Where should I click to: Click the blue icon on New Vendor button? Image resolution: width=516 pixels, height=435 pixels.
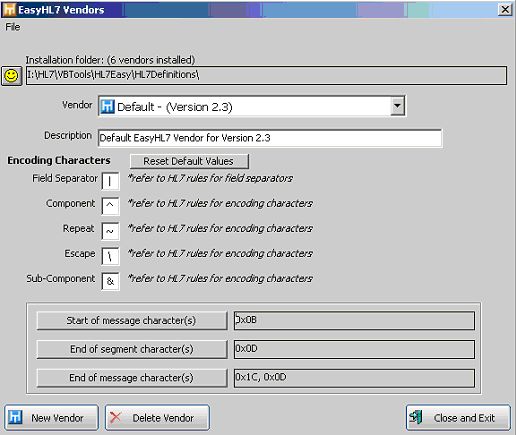tap(16, 417)
